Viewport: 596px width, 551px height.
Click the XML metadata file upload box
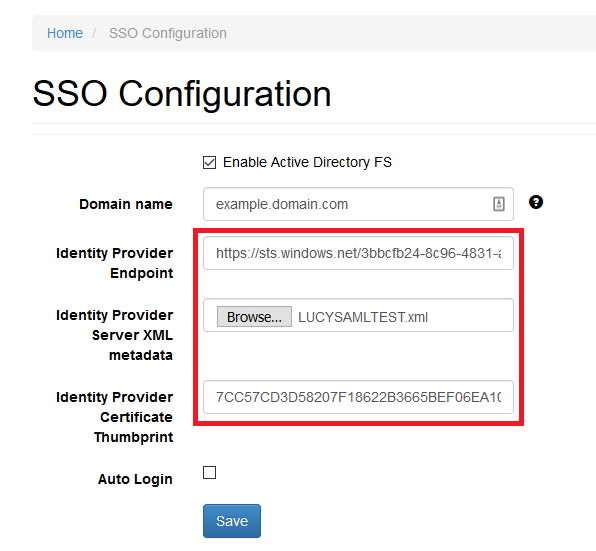pyautogui.click(x=358, y=315)
